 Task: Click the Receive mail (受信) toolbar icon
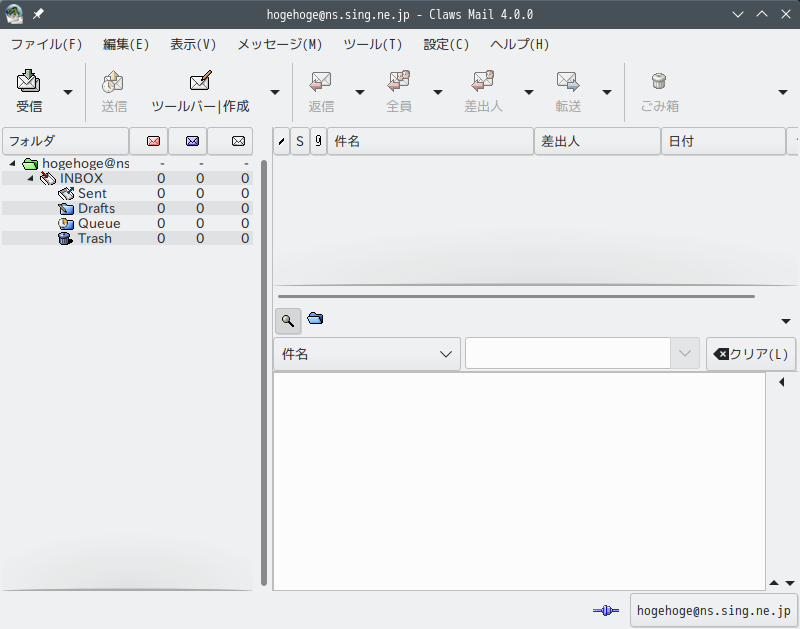point(29,81)
